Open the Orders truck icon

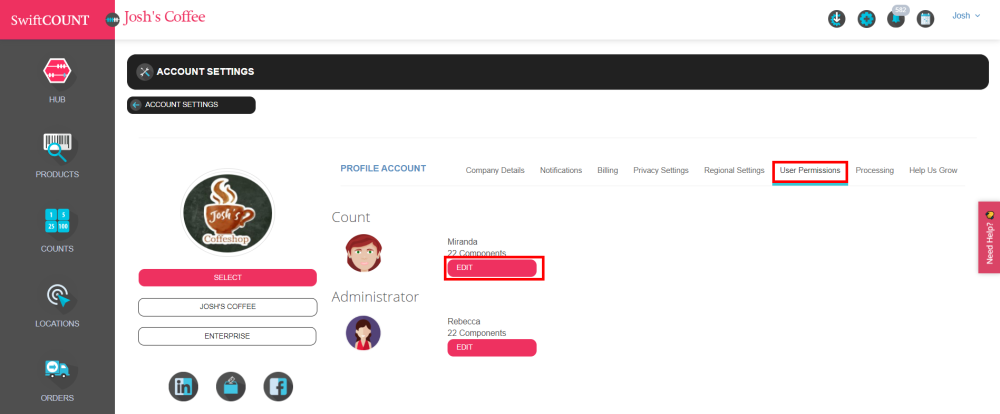click(x=57, y=371)
